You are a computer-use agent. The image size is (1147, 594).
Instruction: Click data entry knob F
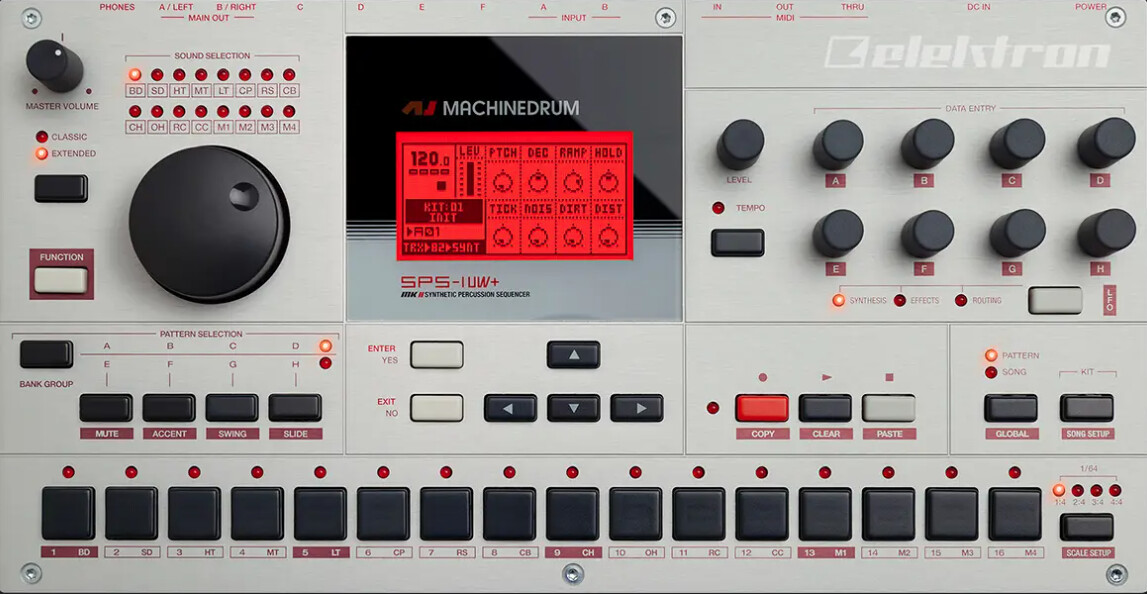coord(928,233)
